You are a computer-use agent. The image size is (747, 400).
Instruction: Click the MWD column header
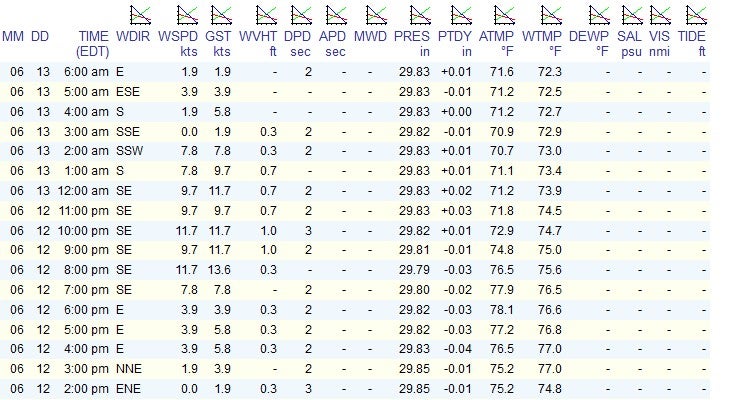pyautogui.click(x=370, y=37)
